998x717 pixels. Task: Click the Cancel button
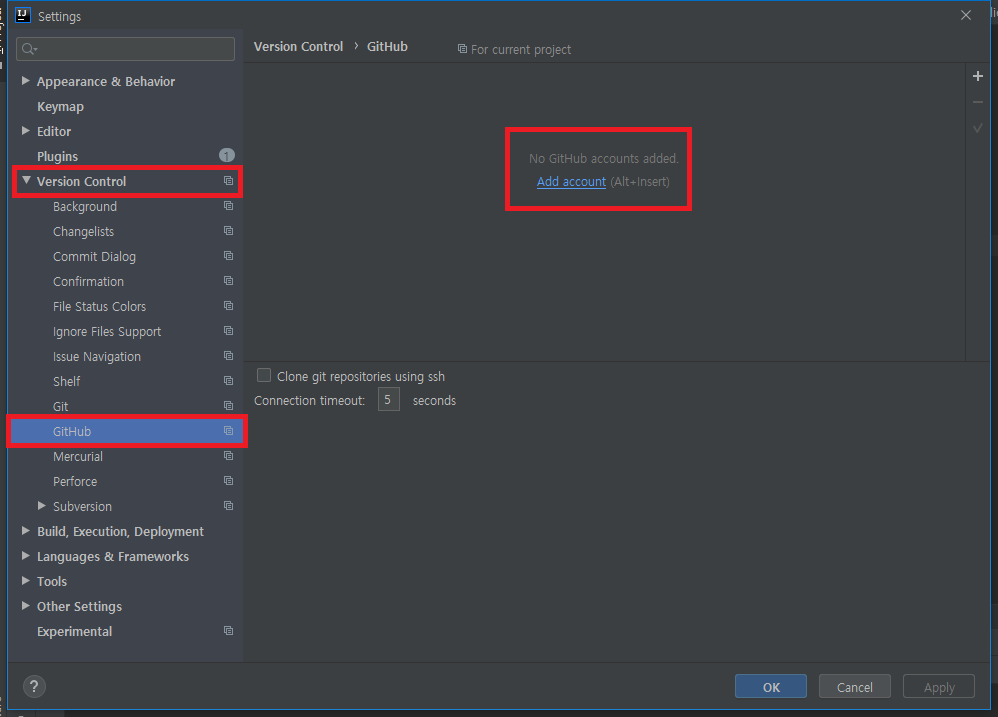pos(854,686)
